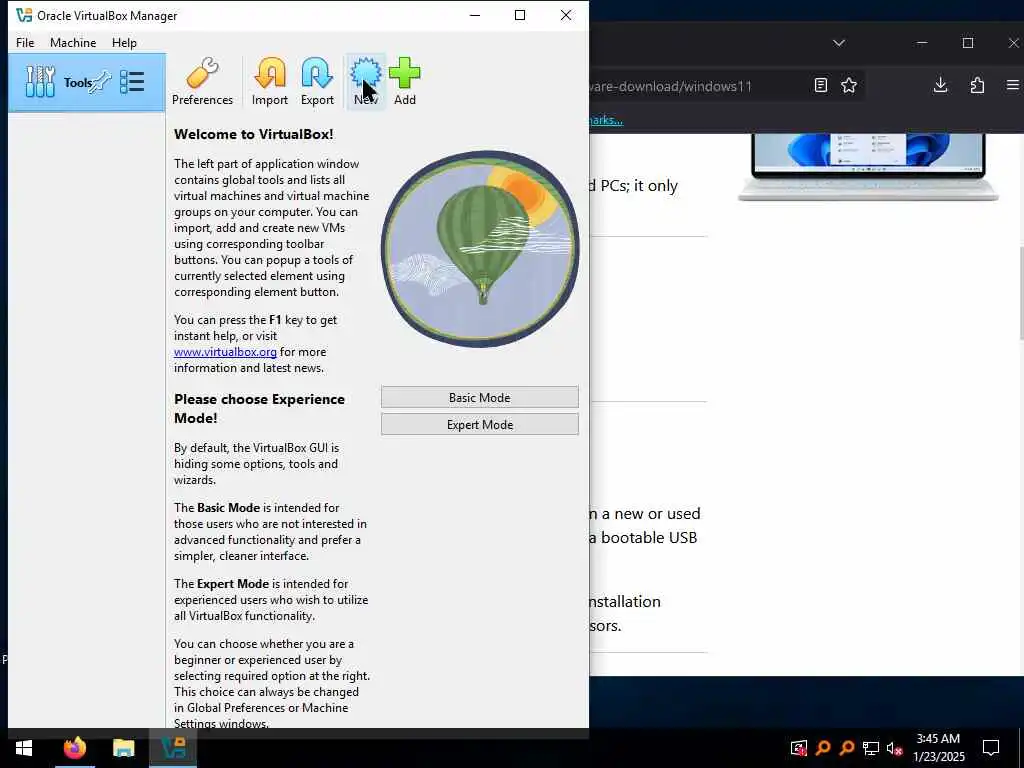This screenshot has height=768, width=1024.
Task: Click the hot air balloon welcome image
Action: point(480,249)
